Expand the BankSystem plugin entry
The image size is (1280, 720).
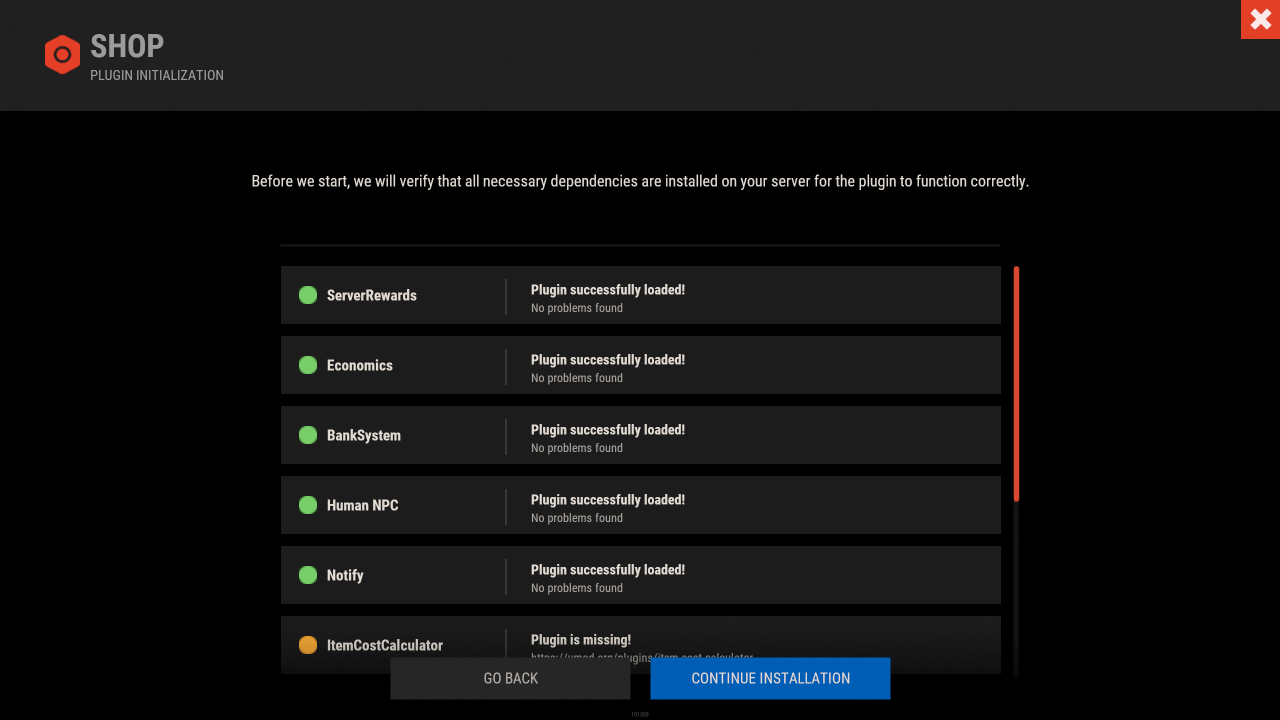[x=640, y=435]
